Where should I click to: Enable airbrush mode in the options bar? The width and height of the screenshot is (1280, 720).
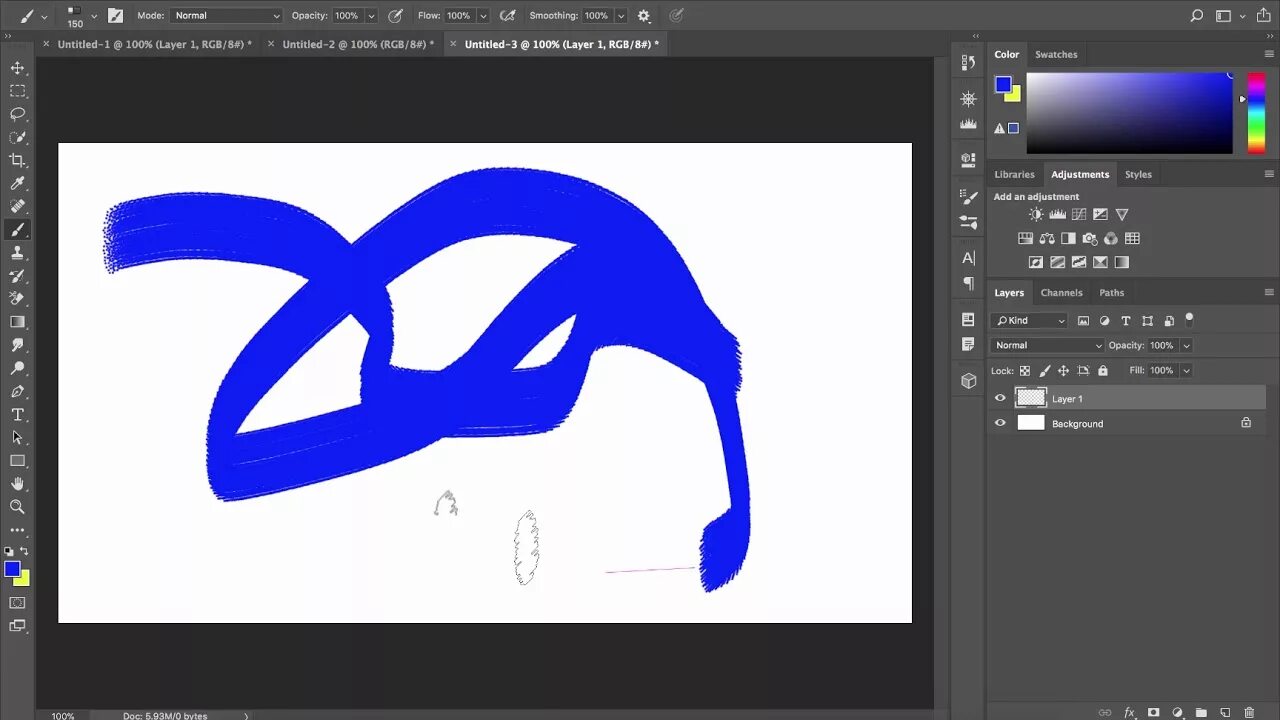(507, 15)
